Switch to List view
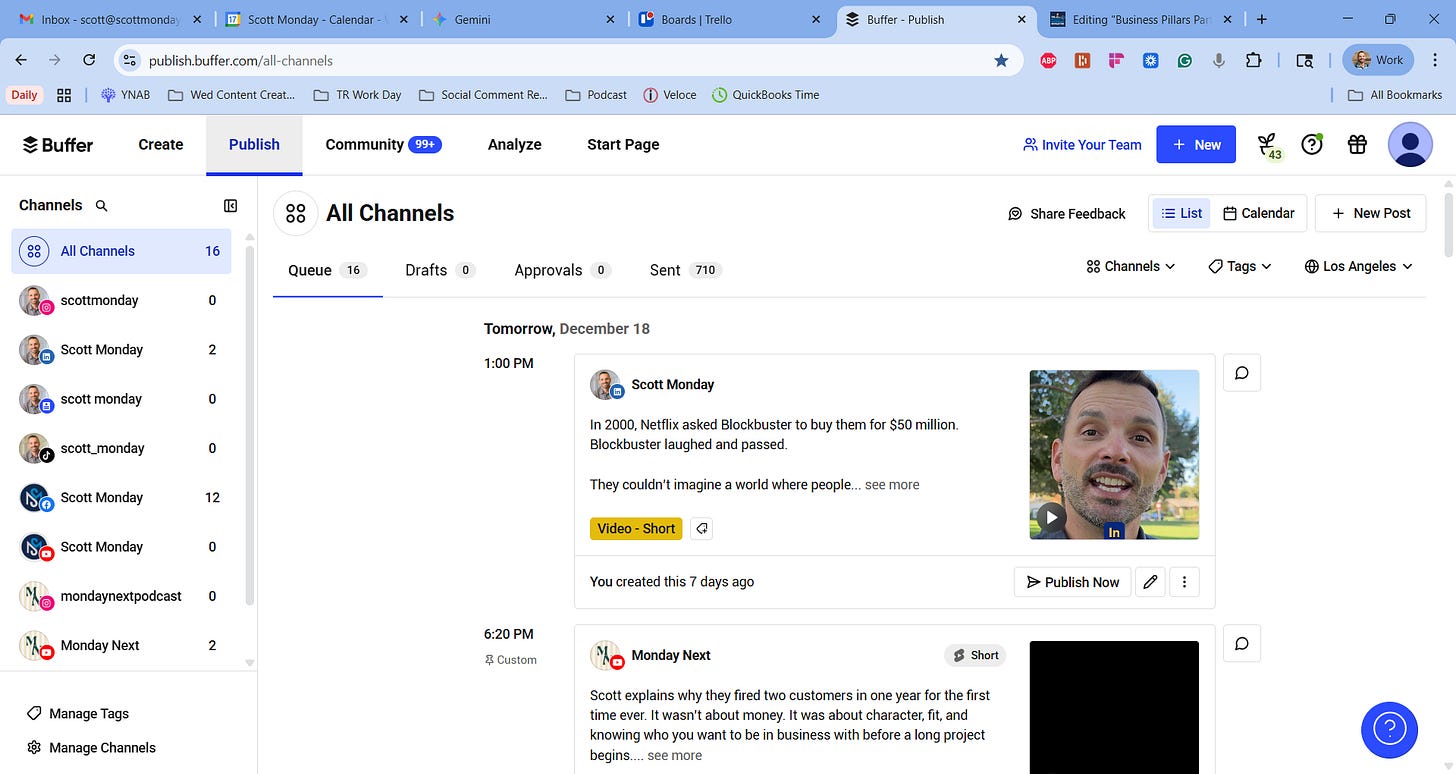 click(1181, 213)
